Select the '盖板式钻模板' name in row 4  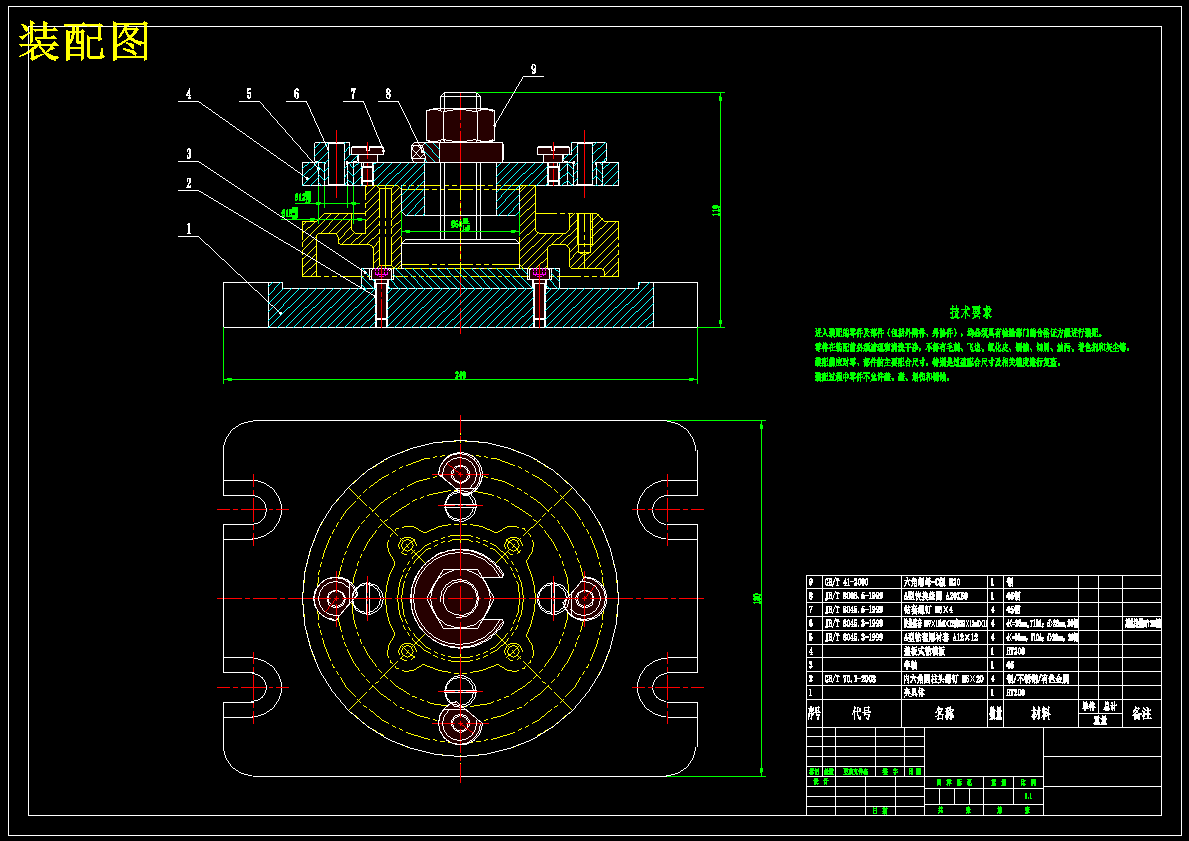pyautogui.click(x=924, y=651)
